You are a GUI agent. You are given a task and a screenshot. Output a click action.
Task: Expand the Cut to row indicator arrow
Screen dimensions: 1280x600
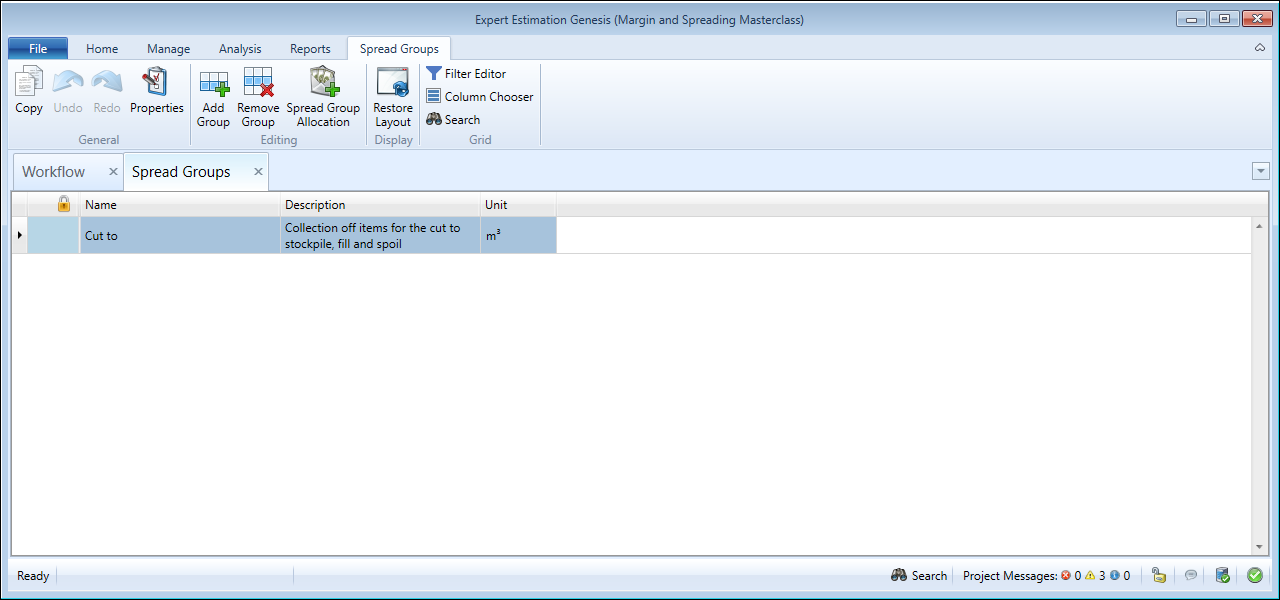[x=20, y=235]
